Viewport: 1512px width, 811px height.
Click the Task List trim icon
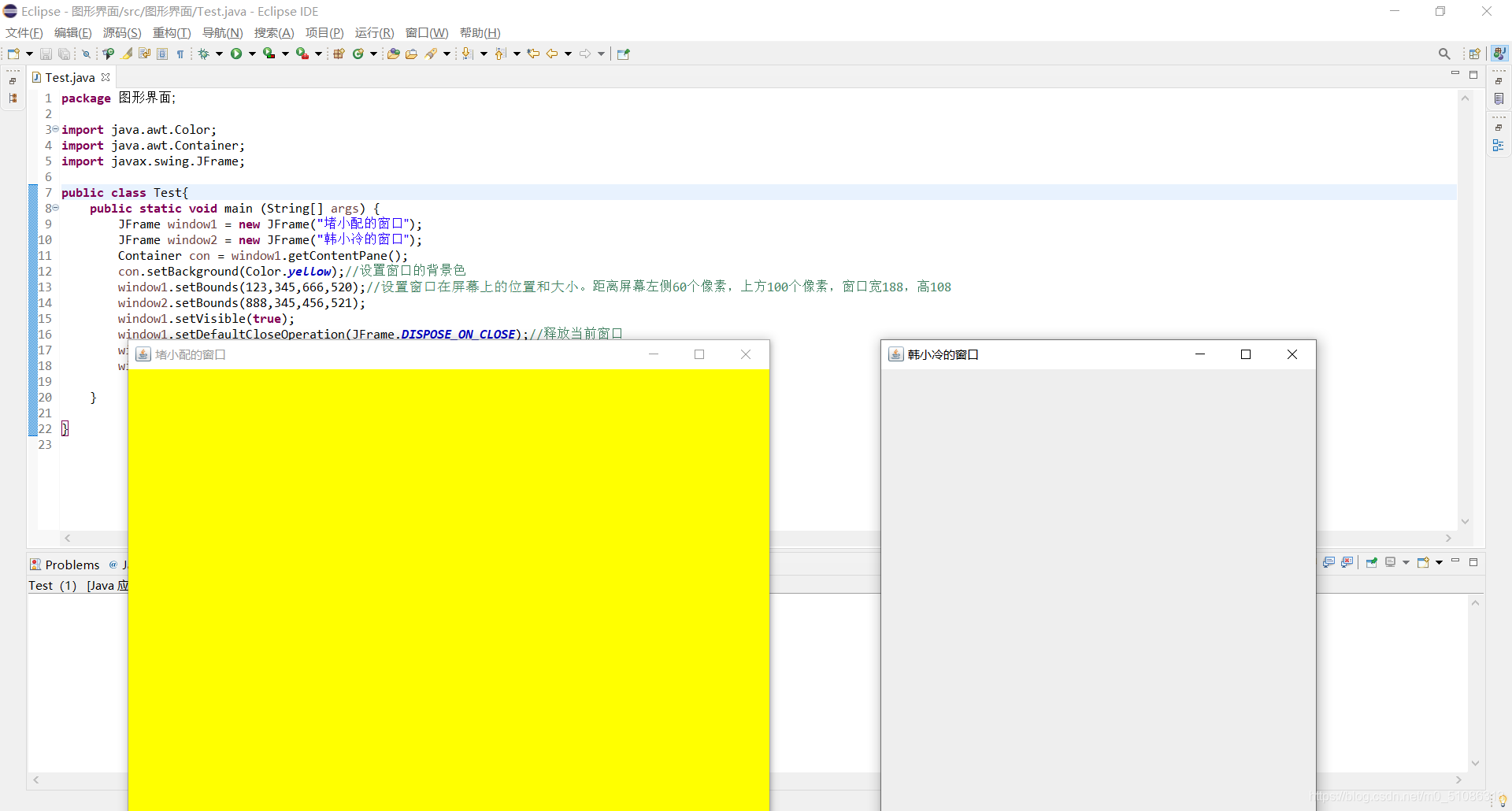click(x=1499, y=98)
